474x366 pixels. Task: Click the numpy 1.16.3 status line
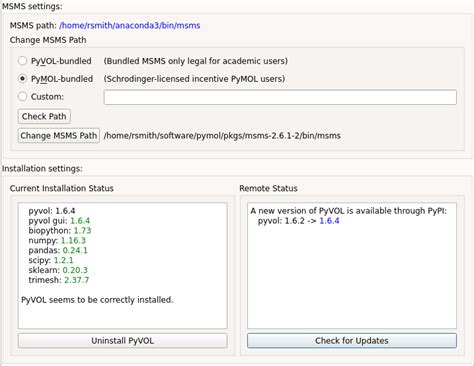(57, 240)
